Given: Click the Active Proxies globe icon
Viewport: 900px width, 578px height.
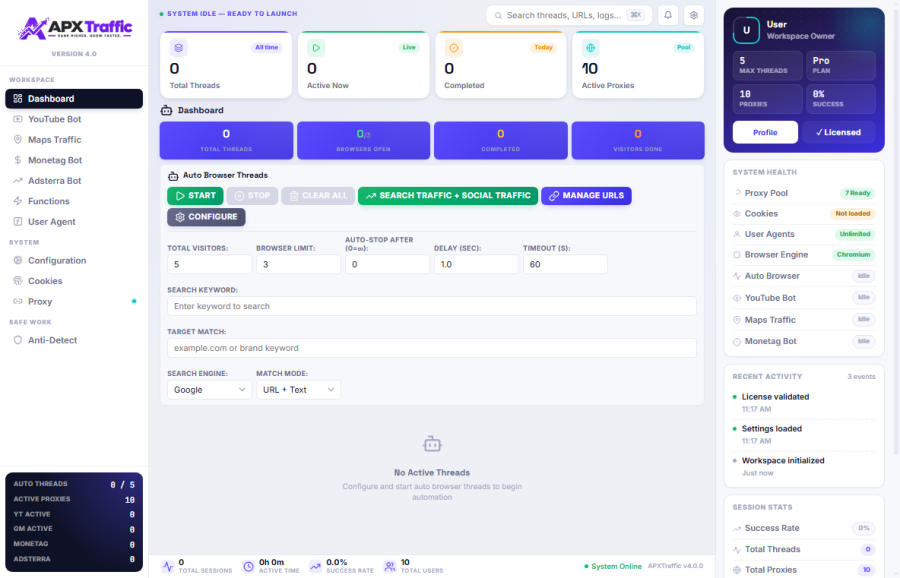Looking at the screenshot, I should pyautogui.click(x=591, y=48).
